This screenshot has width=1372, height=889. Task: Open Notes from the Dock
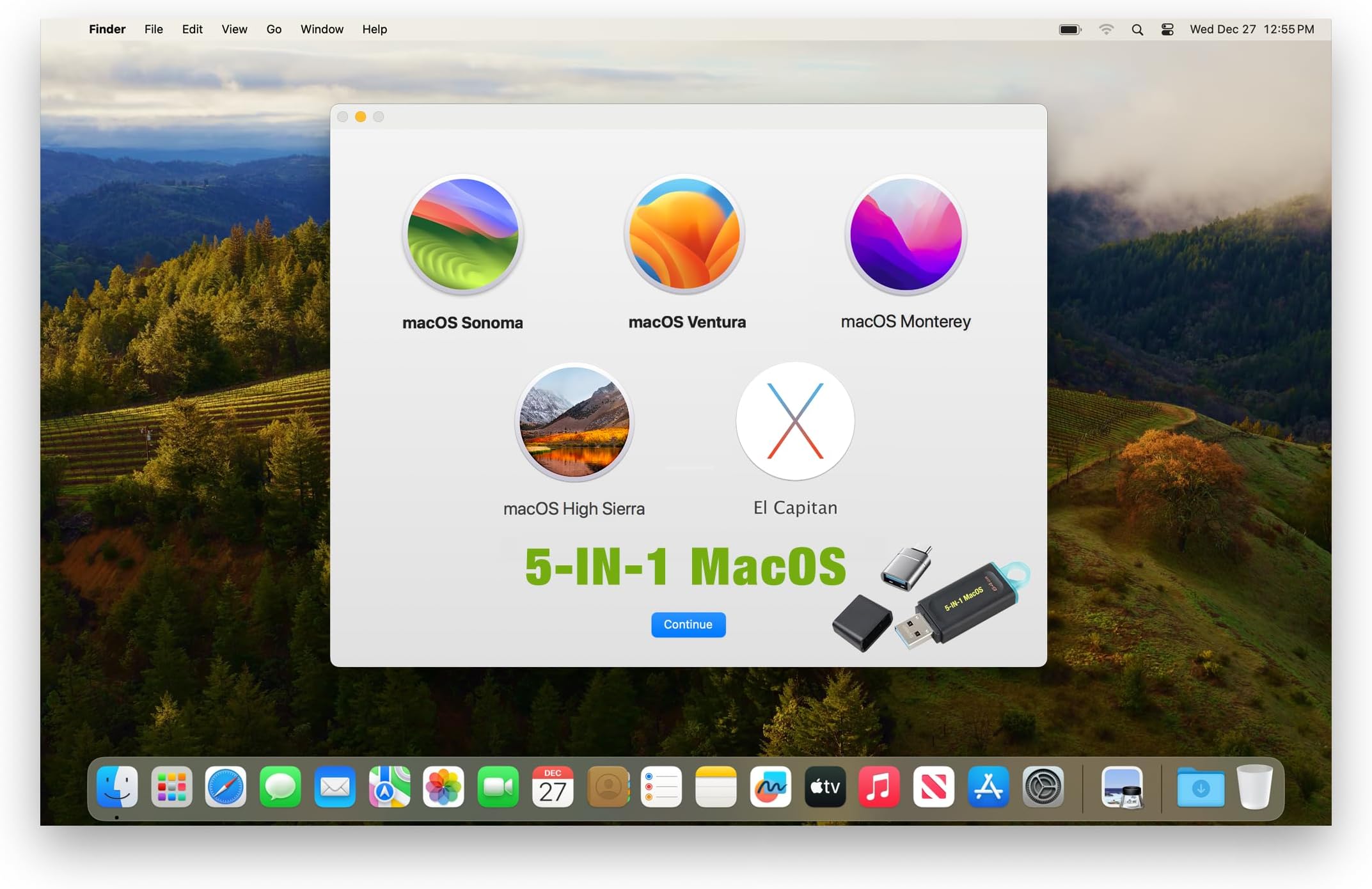click(x=716, y=787)
